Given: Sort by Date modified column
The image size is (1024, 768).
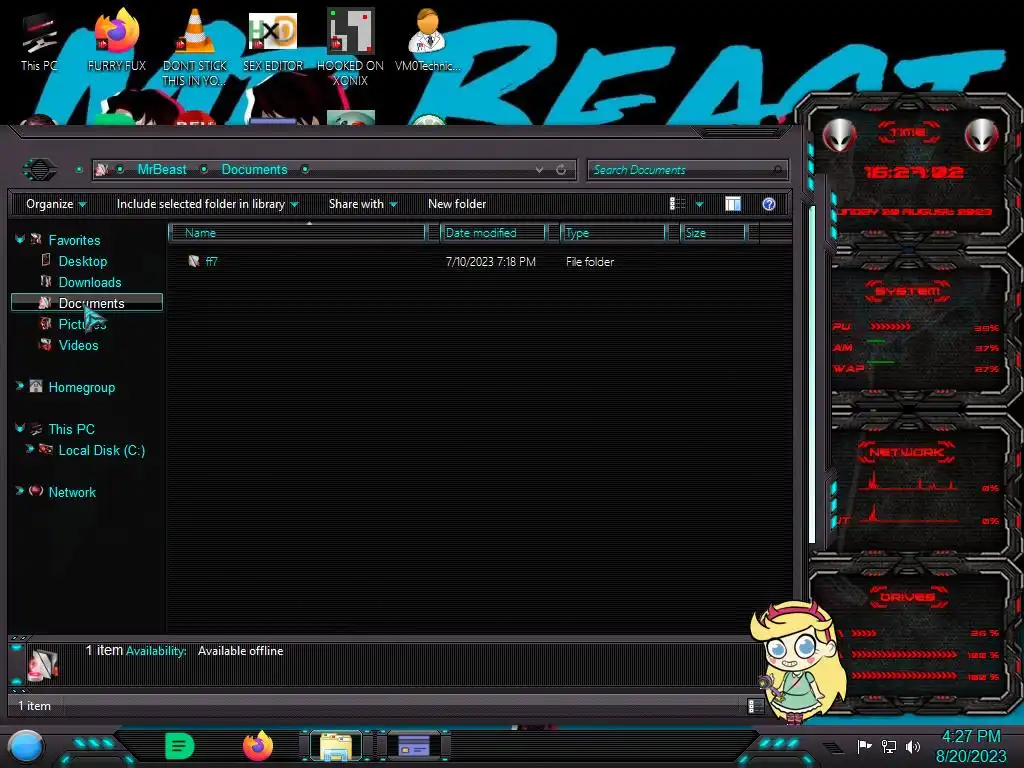Looking at the screenshot, I should 493,232.
